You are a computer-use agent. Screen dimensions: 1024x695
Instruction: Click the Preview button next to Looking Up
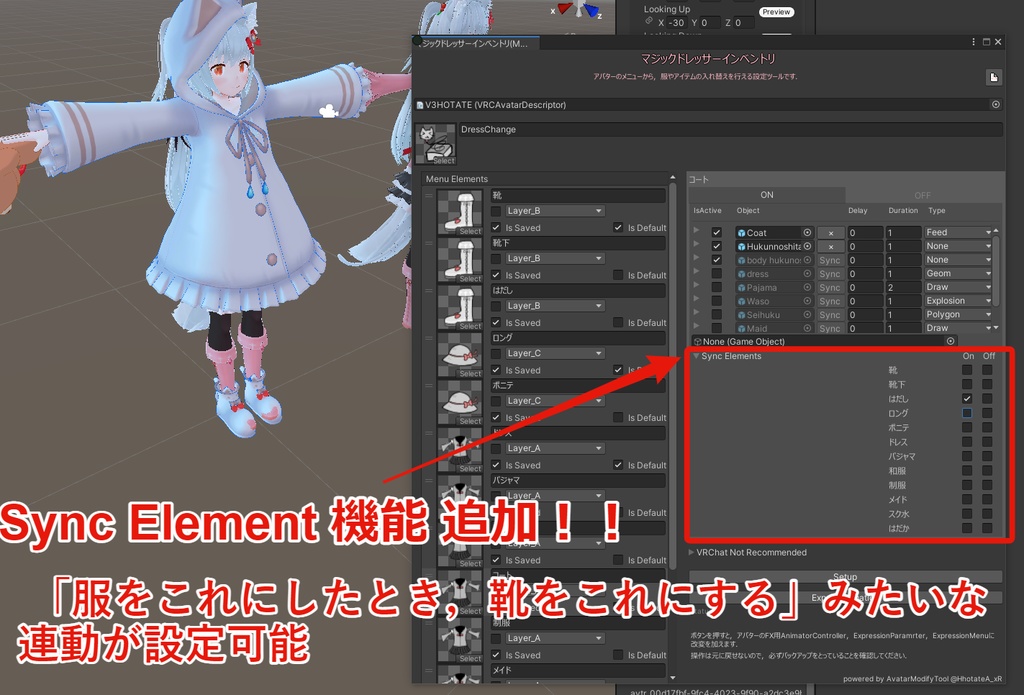[x=776, y=12]
